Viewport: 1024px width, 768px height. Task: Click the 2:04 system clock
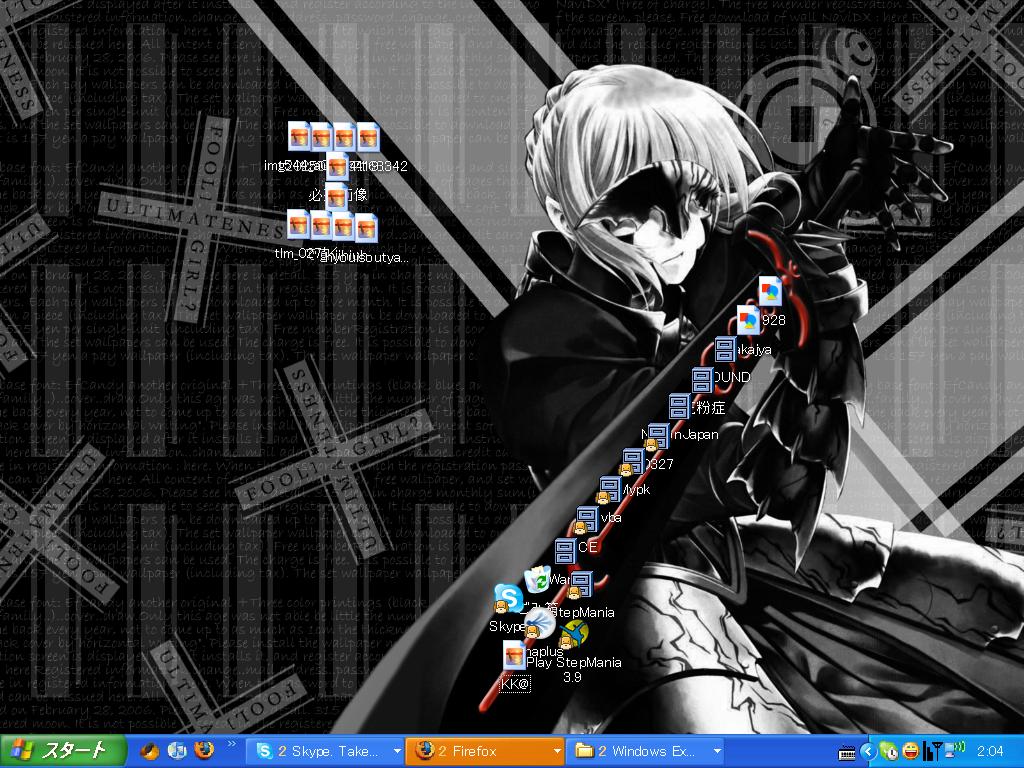pos(990,752)
